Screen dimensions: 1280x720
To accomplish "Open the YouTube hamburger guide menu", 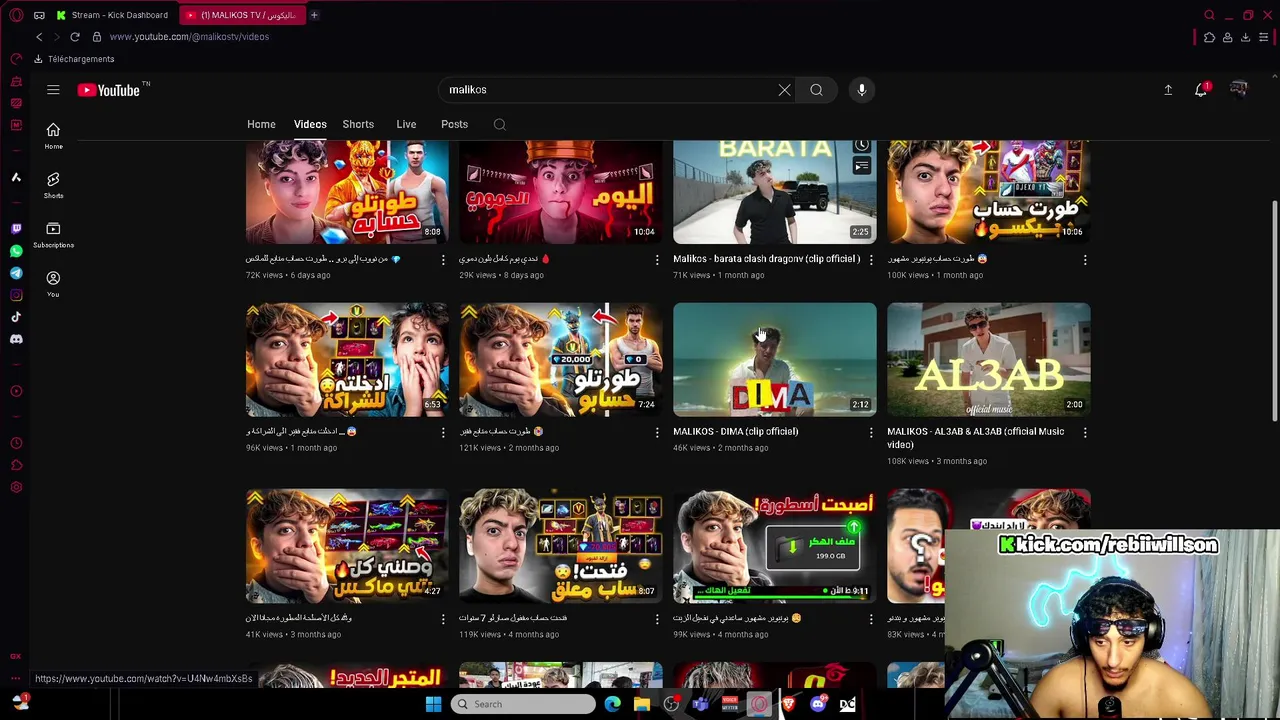I will [x=53, y=90].
